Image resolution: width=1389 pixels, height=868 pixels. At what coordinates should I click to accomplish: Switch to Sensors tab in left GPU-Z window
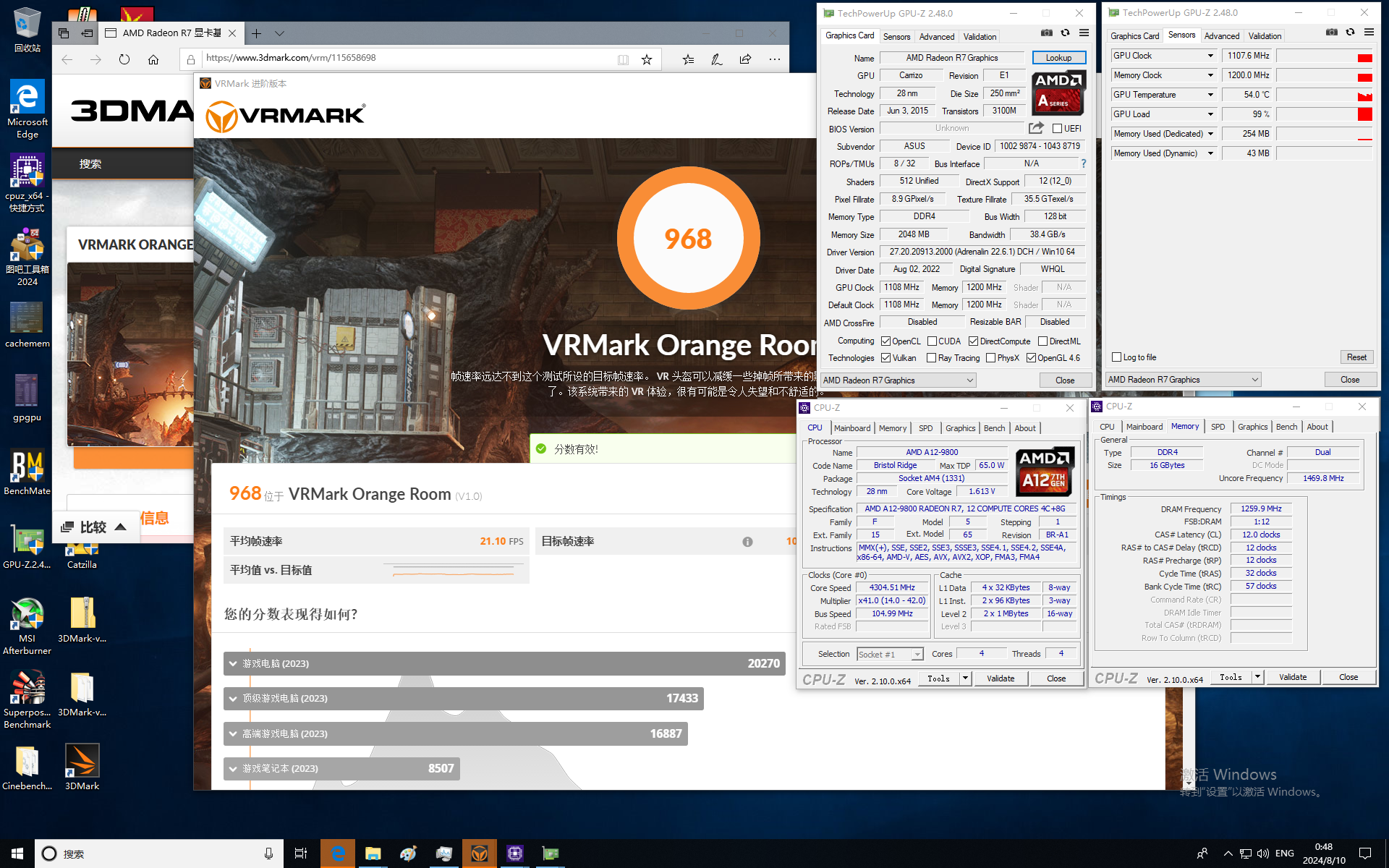coord(896,37)
